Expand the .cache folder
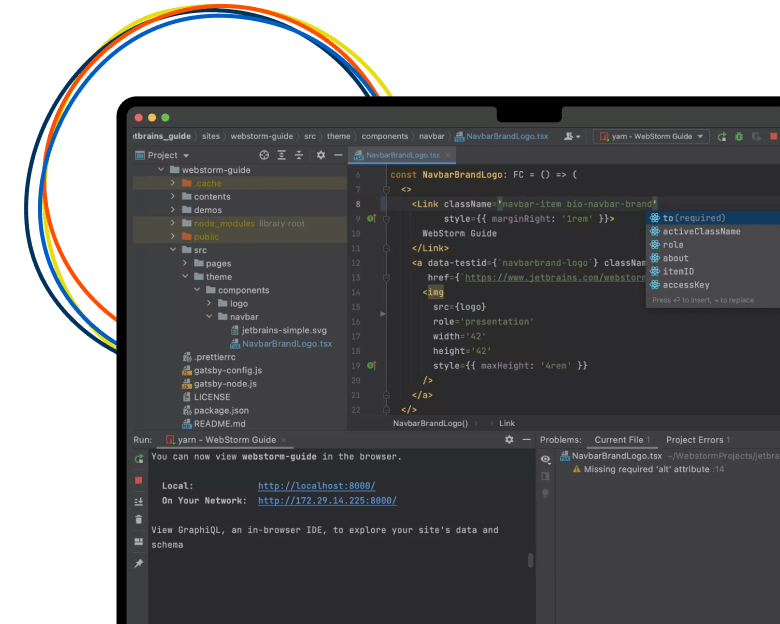The height and width of the screenshot is (624, 780). pos(173,183)
